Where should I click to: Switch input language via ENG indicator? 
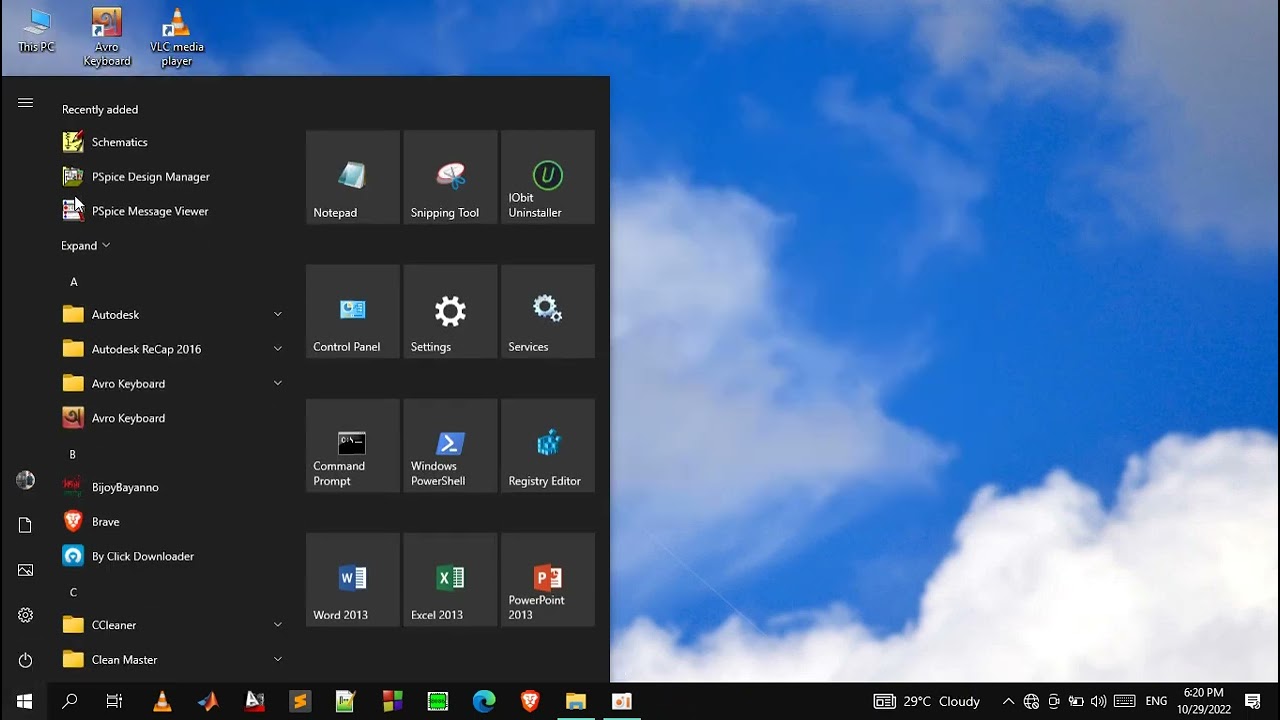[x=1156, y=701]
